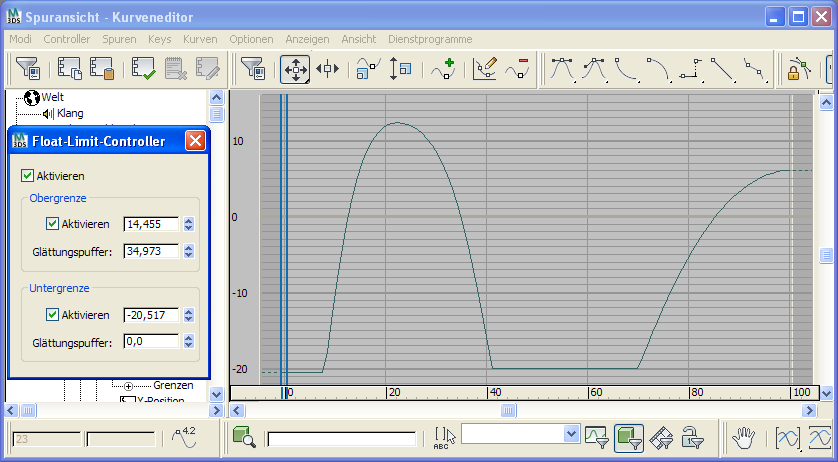Toggle Obergrenze Aktivieren checkbox
The height and width of the screenshot is (462, 838).
click(x=52, y=224)
